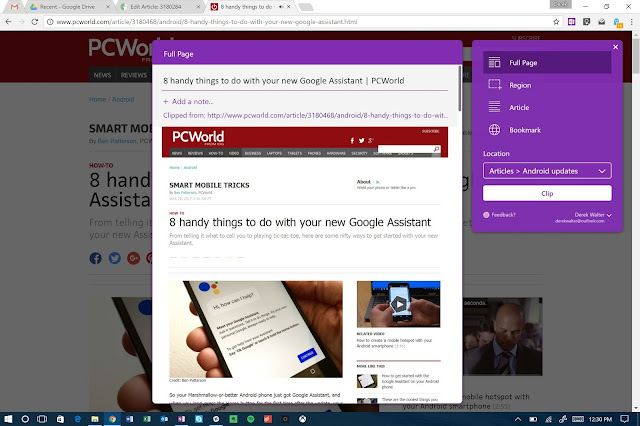Click the browser page vertical scrollbar
This screenshot has width=640, height=426.
point(636,57)
